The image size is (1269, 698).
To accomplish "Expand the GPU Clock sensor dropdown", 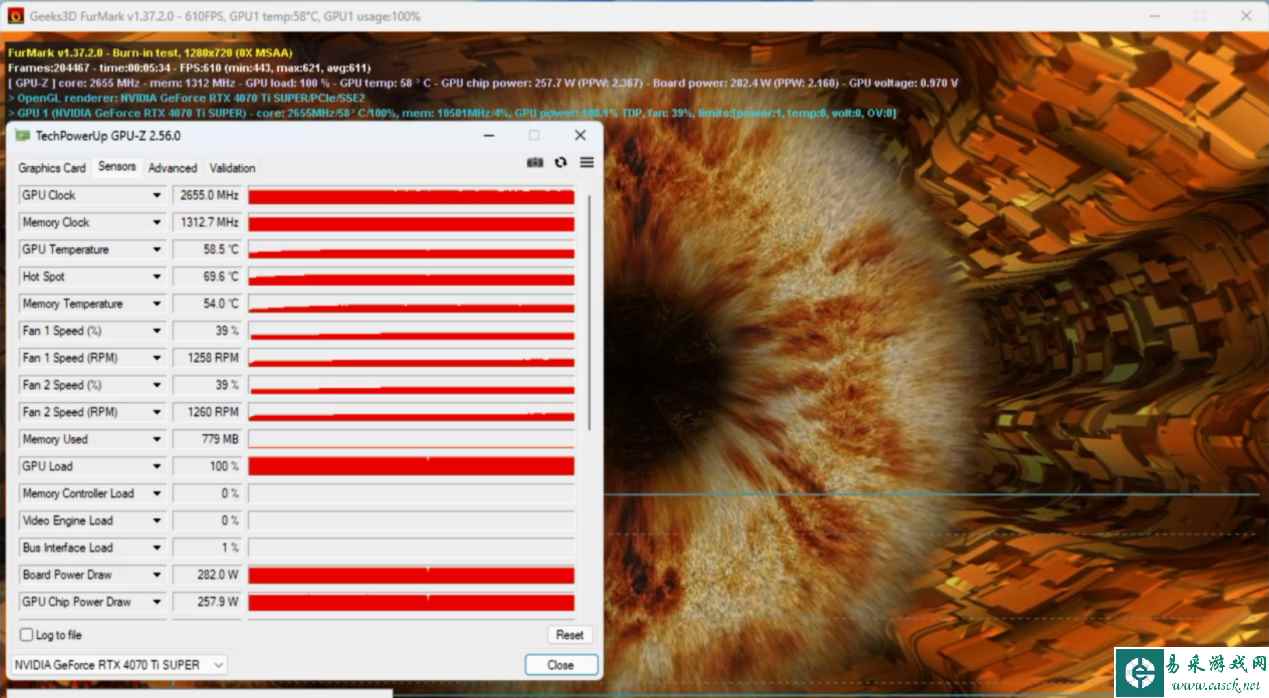I will tap(156, 196).
